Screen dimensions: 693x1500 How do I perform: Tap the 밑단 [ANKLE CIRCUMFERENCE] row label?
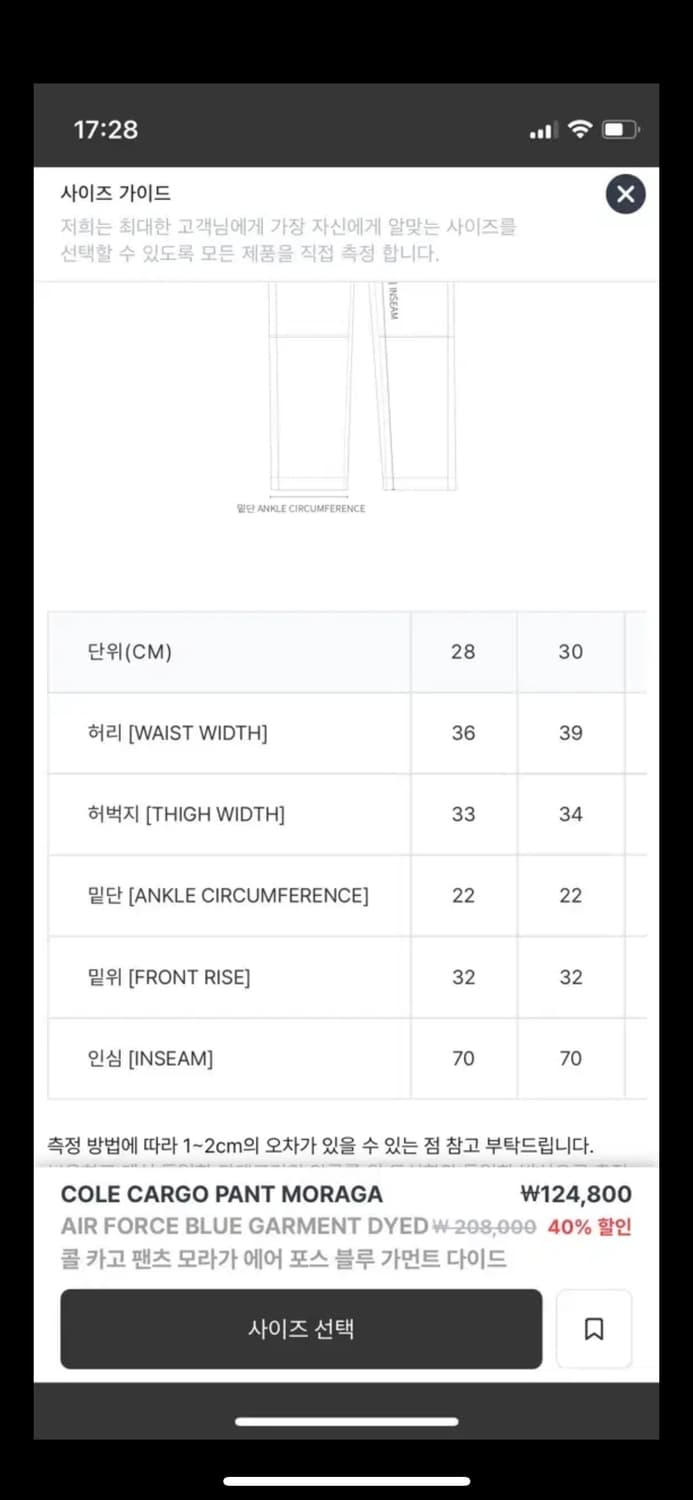(228, 896)
